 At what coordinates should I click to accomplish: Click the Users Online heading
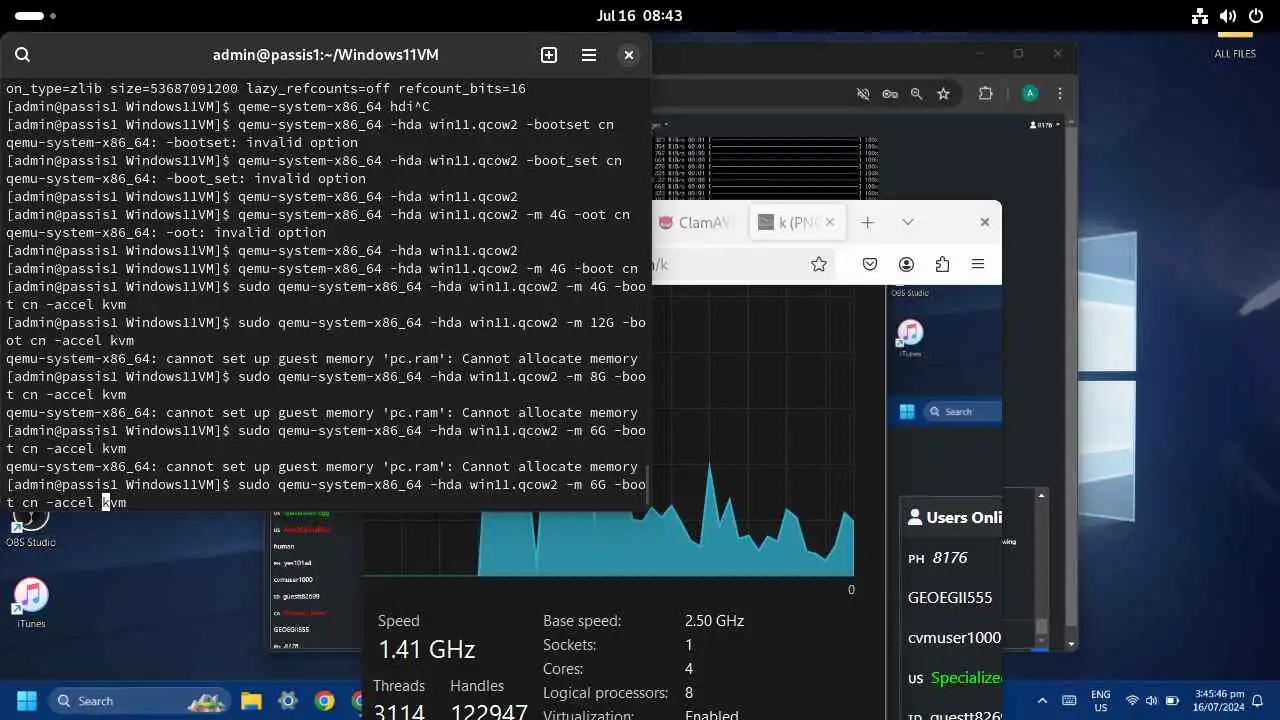pyautogui.click(x=954, y=517)
